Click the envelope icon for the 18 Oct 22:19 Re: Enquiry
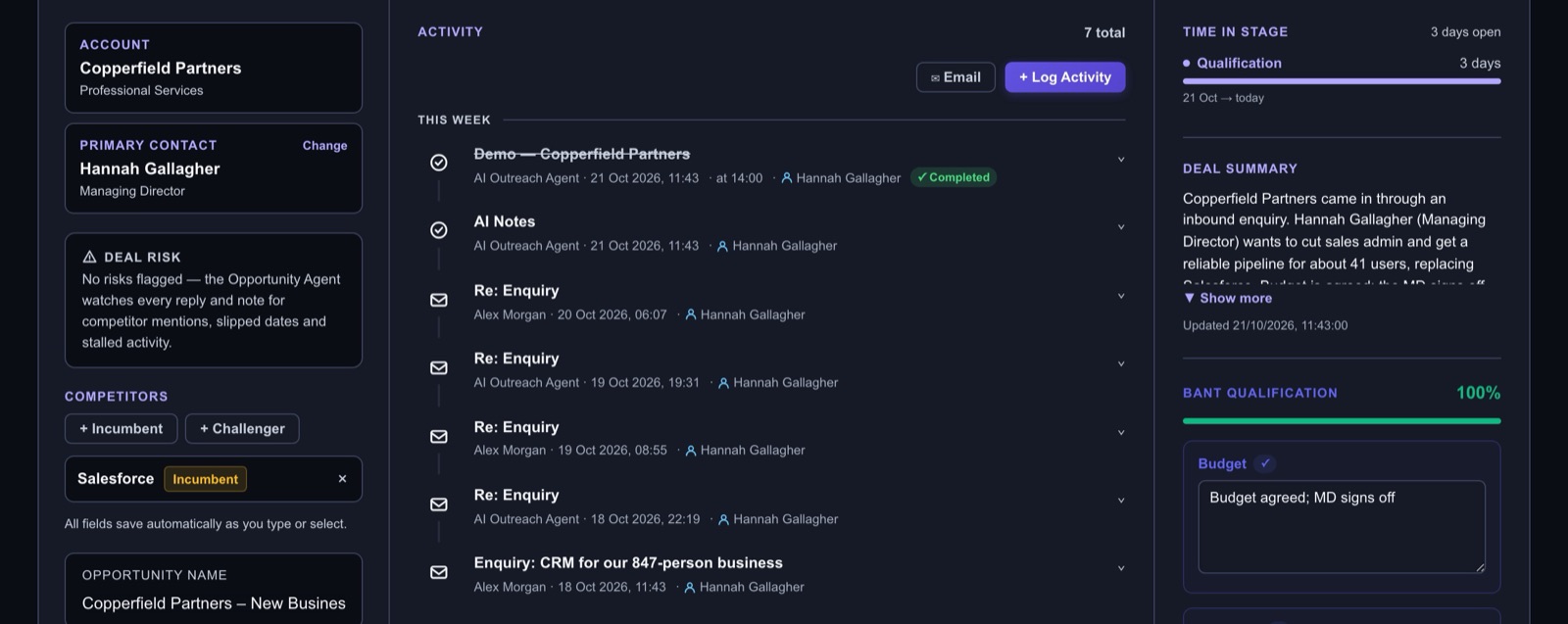 pos(439,504)
